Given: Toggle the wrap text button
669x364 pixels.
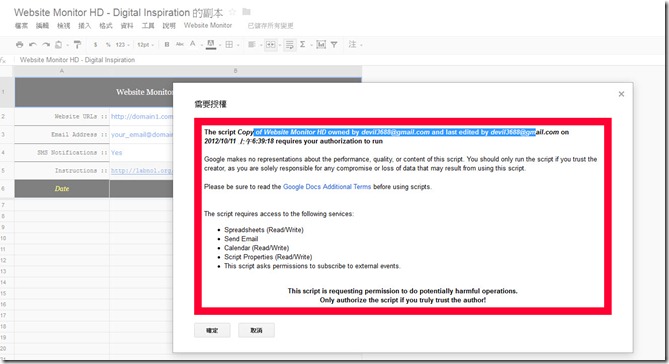Looking at the screenshot, I should coord(289,44).
